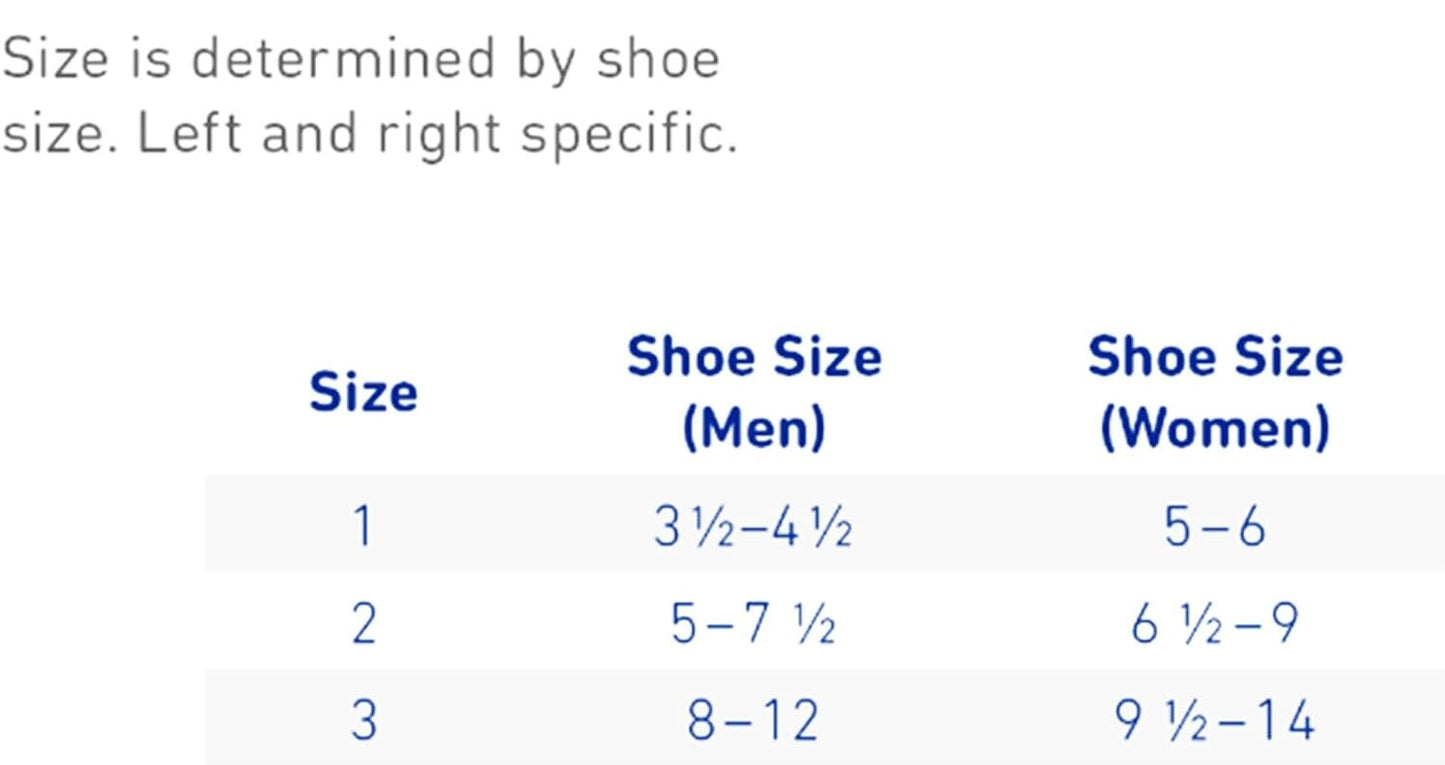Click the "Shoe Size (Men)" column header
The image size is (1445, 765).
[754, 392]
